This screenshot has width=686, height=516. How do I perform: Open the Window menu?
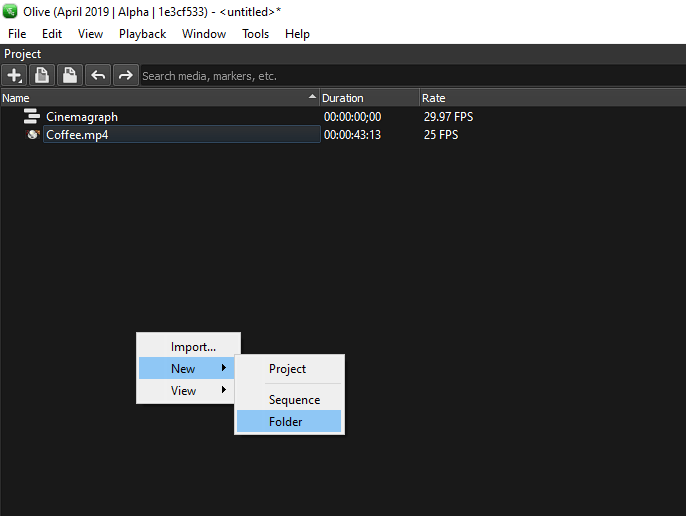(204, 34)
